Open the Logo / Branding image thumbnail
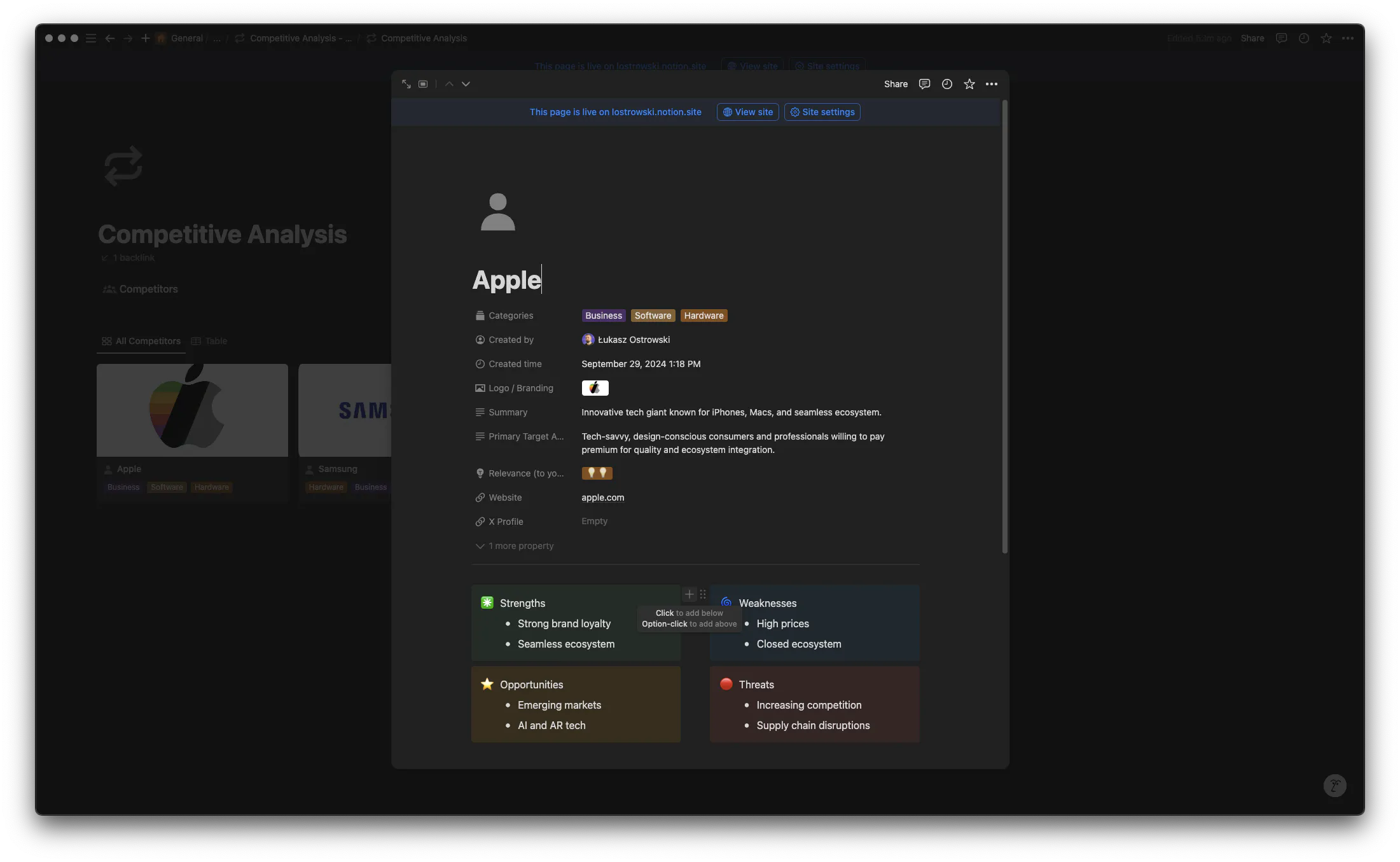This screenshot has width=1400, height=862. coord(595,388)
